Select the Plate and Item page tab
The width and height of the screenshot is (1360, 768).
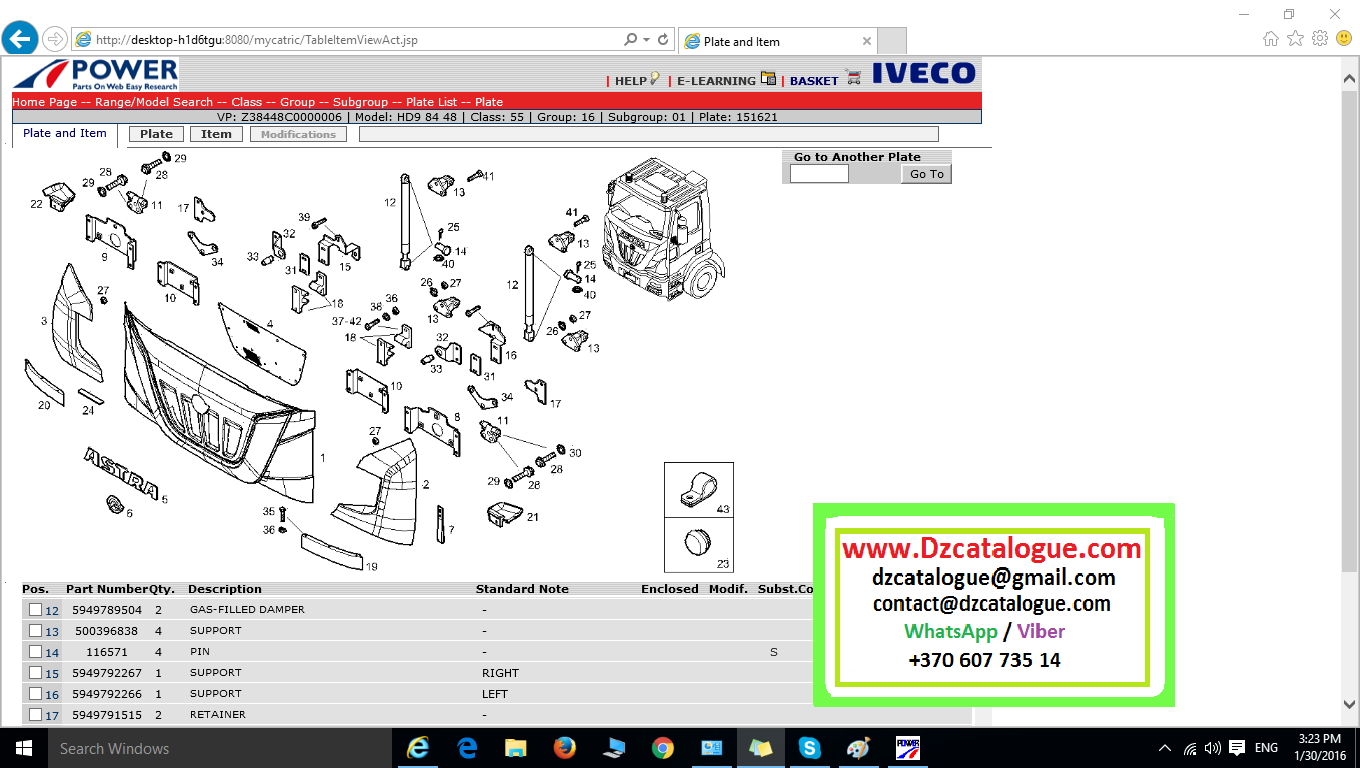click(x=65, y=134)
